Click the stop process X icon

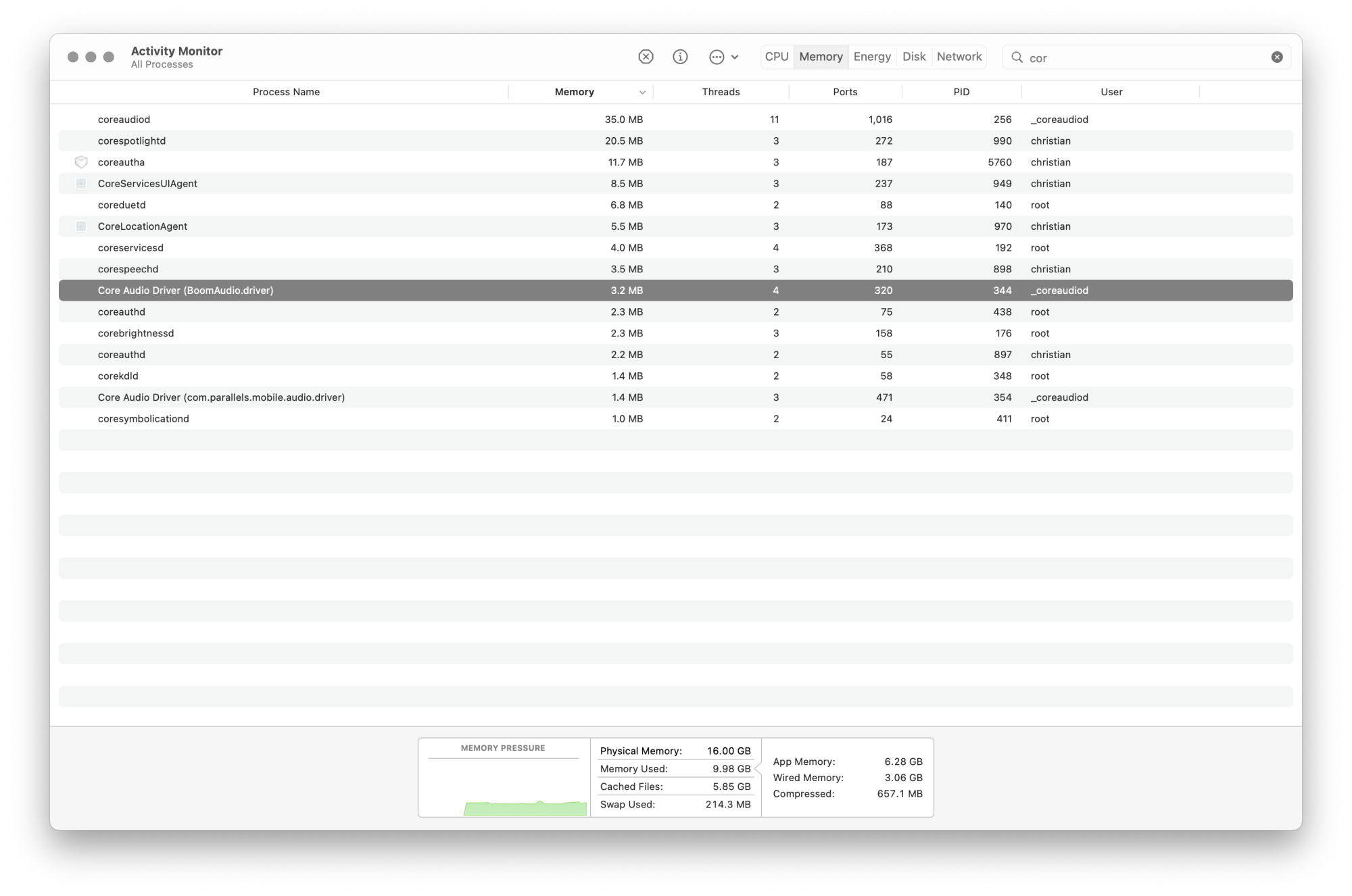(x=646, y=57)
